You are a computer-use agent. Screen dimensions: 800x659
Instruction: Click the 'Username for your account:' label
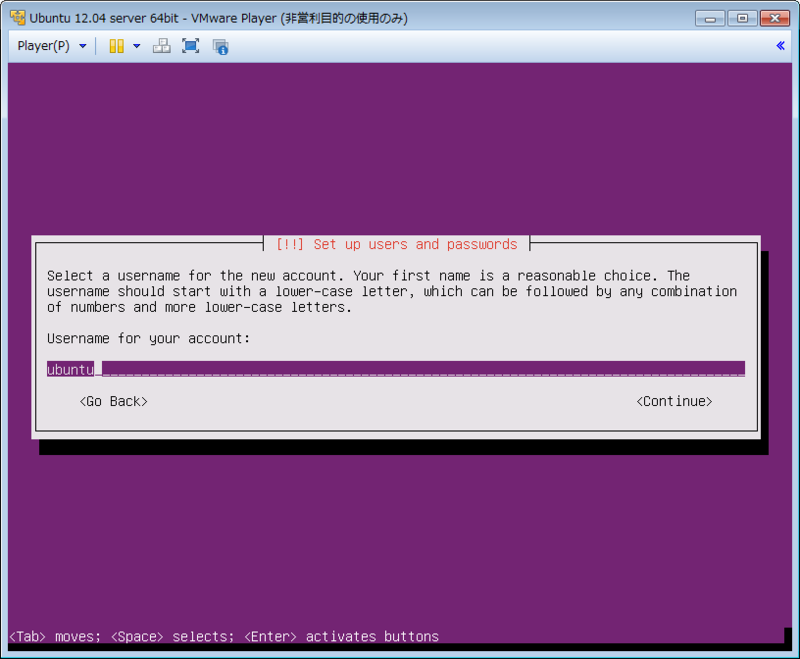tap(148, 339)
